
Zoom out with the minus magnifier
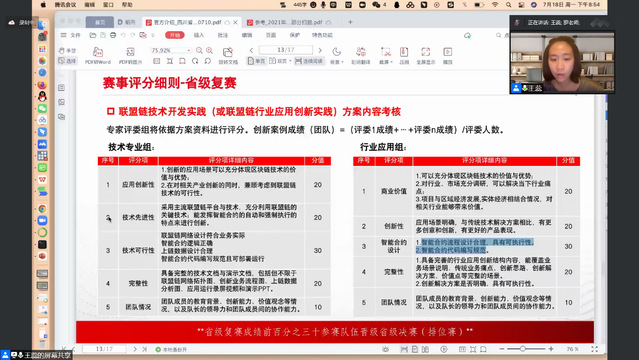tap(199, 50)
